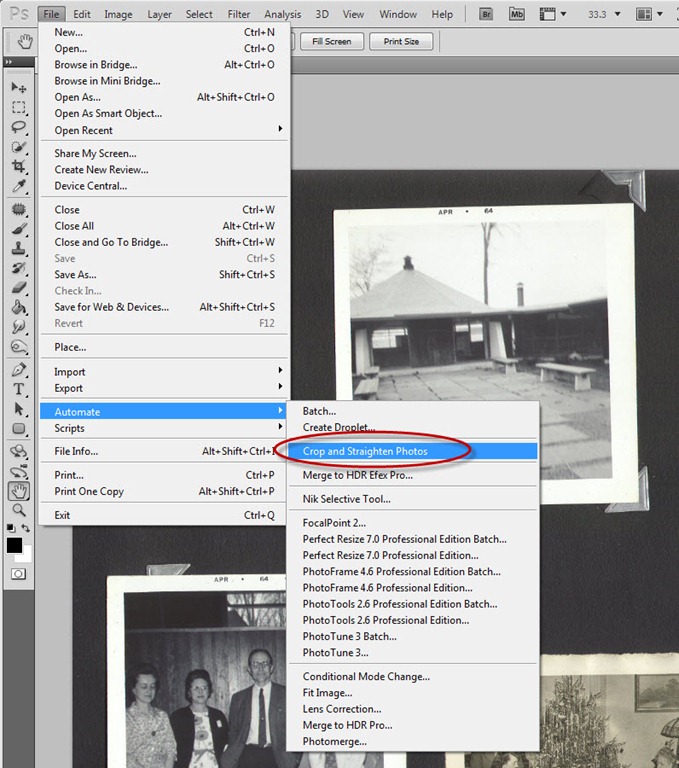
Task: Choose Merge to HDR Pro...
Action: tap(412, 725)
